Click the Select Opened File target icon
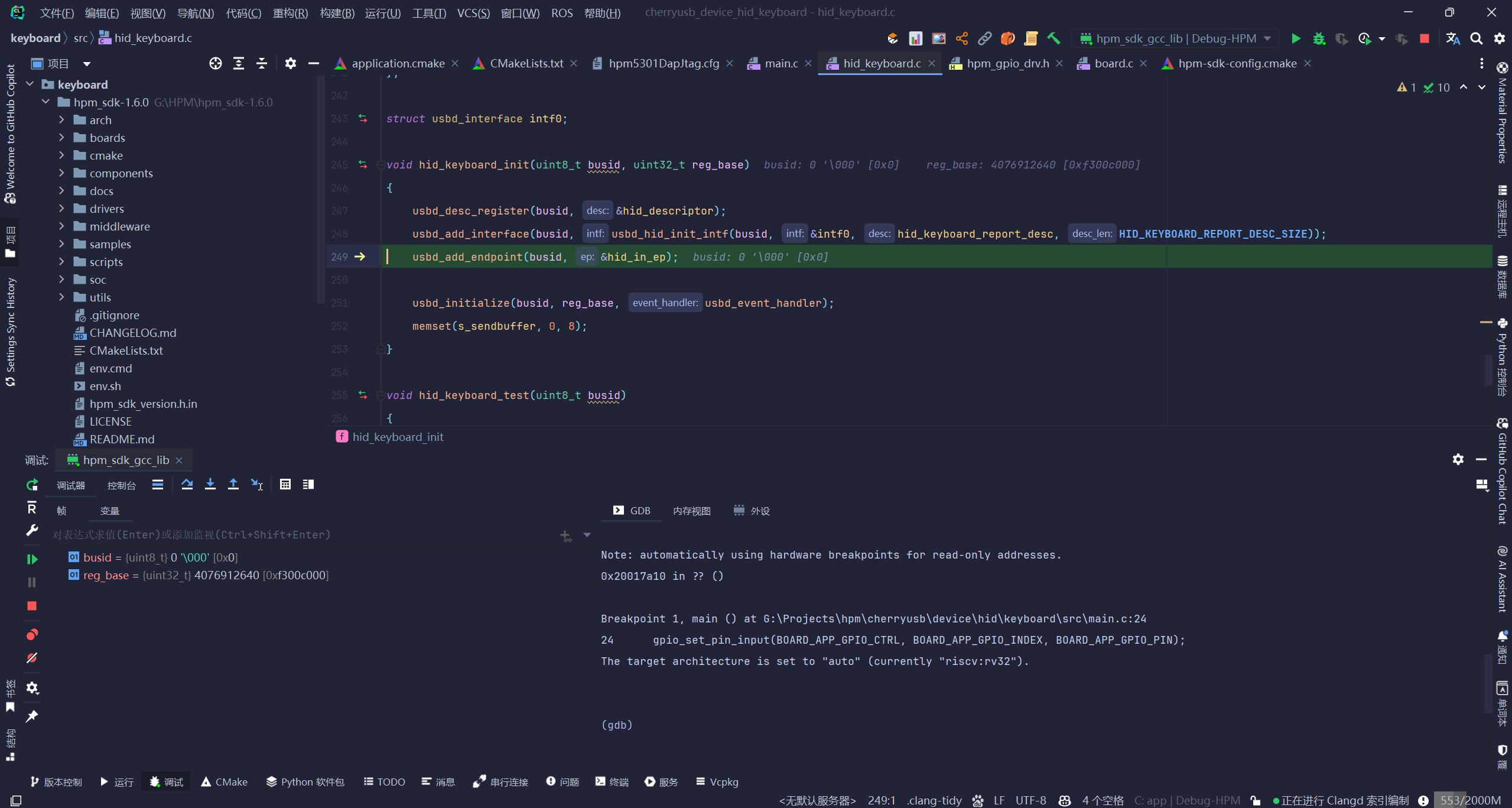 [215, 63]
